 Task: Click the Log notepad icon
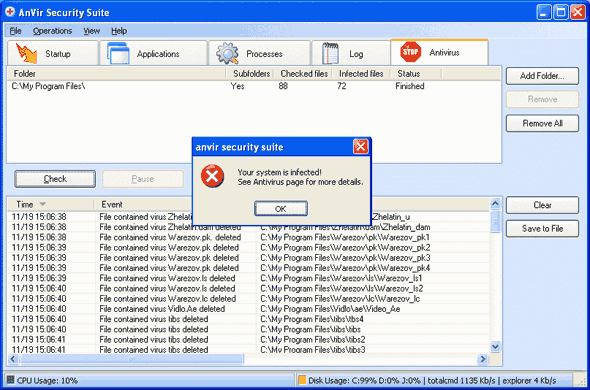[x=331, y=53]
